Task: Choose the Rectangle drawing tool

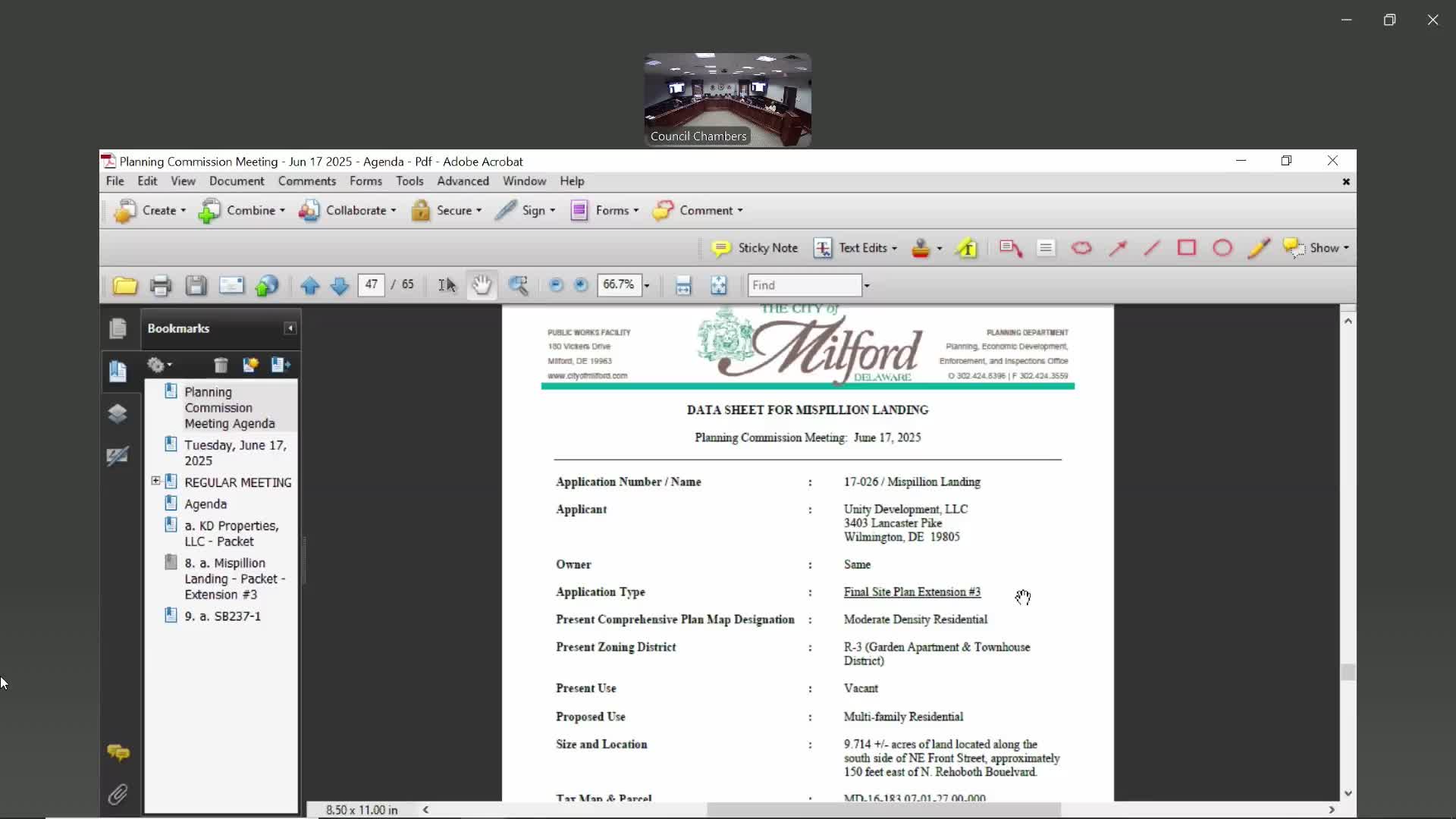Action: pyautogui.click(x=1186, y=248)
